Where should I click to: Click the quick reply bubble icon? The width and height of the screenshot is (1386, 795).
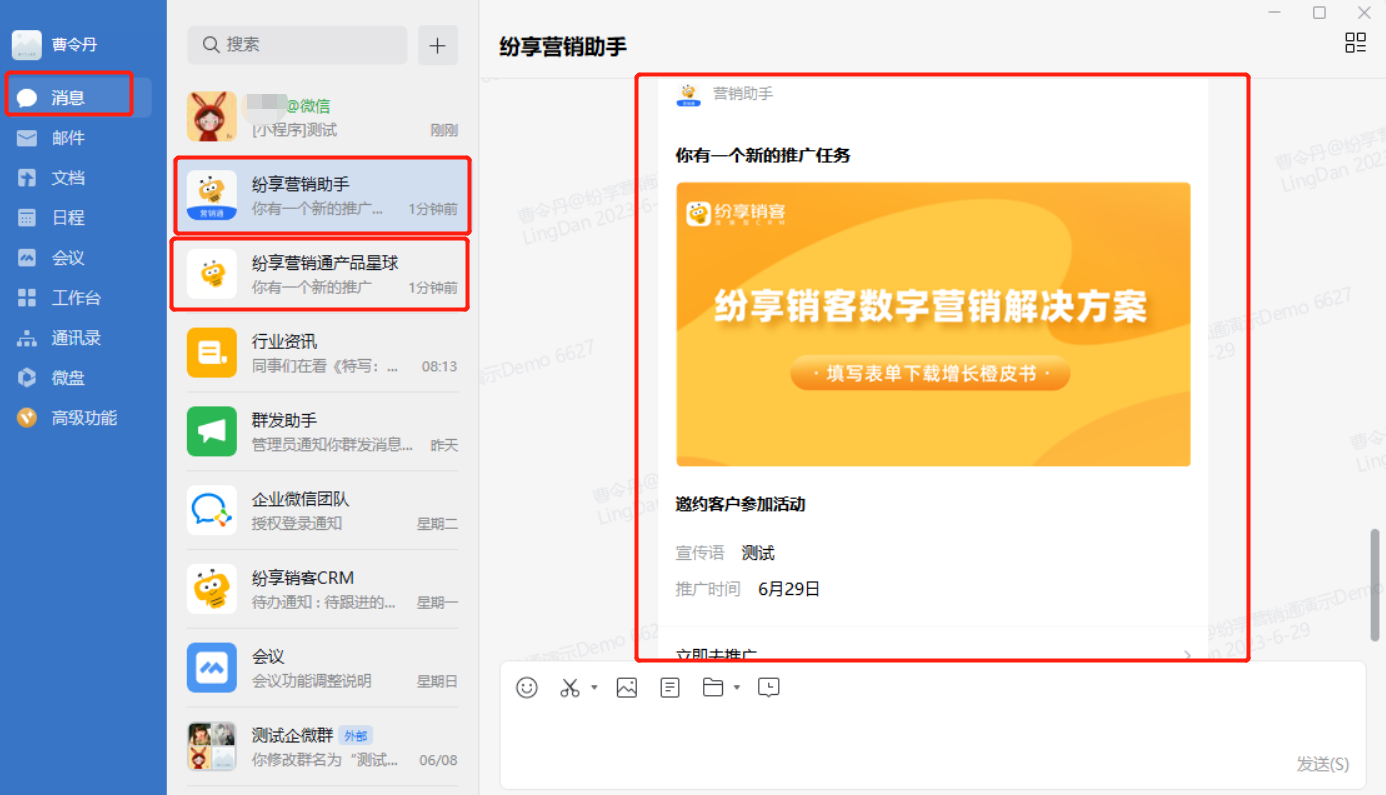tap(769, 688)
